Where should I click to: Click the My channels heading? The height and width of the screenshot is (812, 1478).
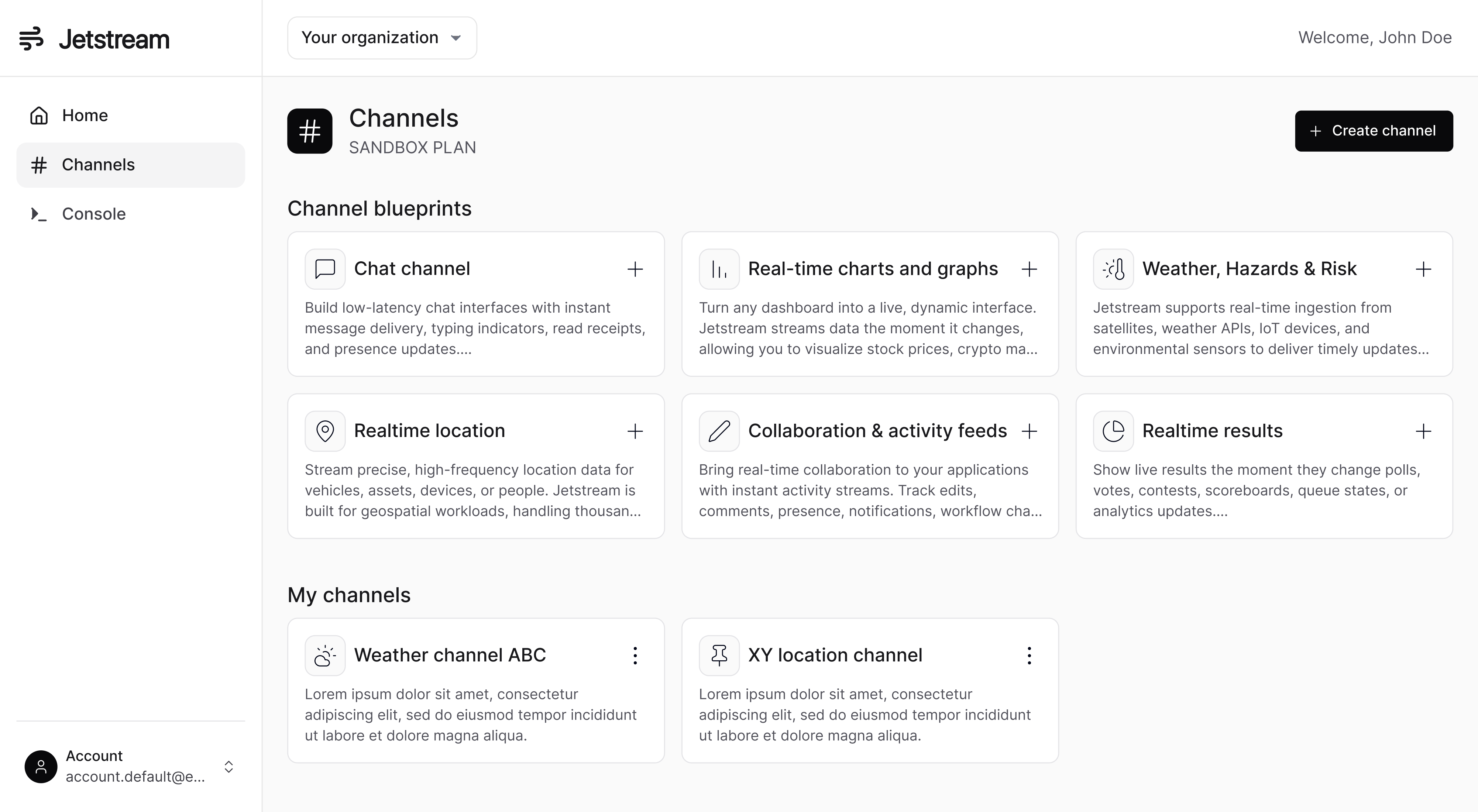click(x=349, y=595)
